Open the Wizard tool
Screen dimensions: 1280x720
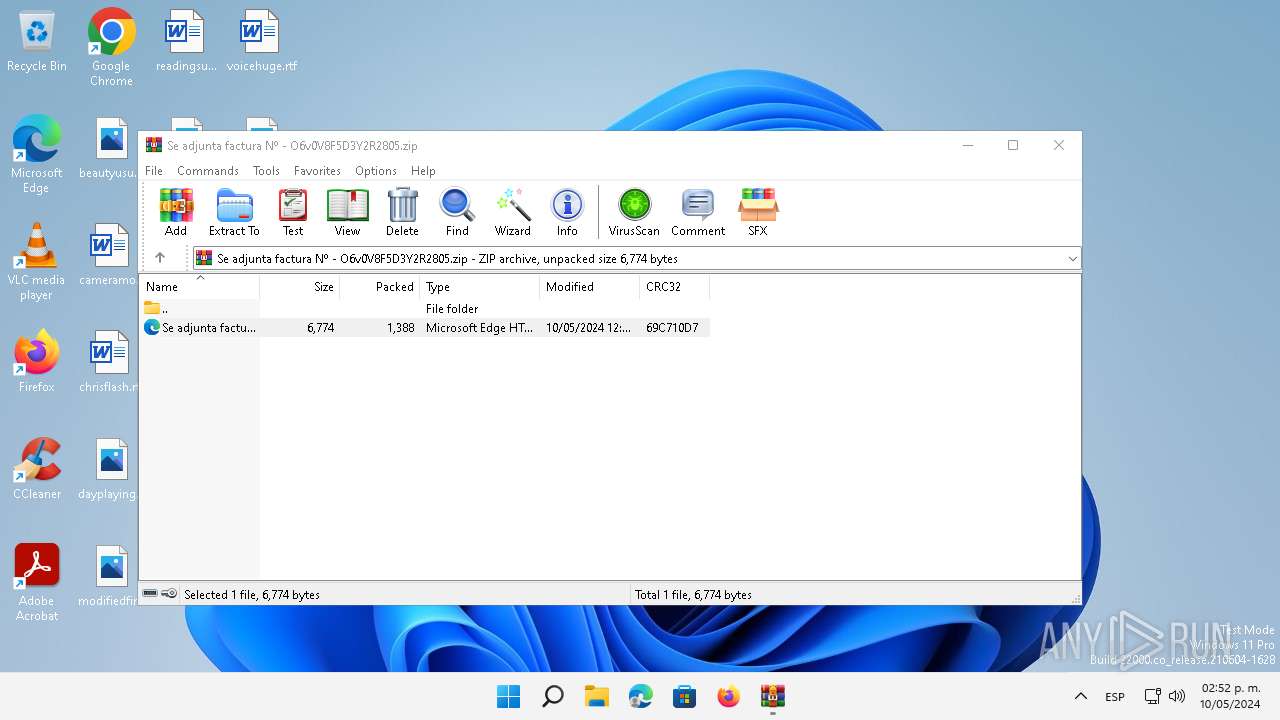click(x=513, y=213)
